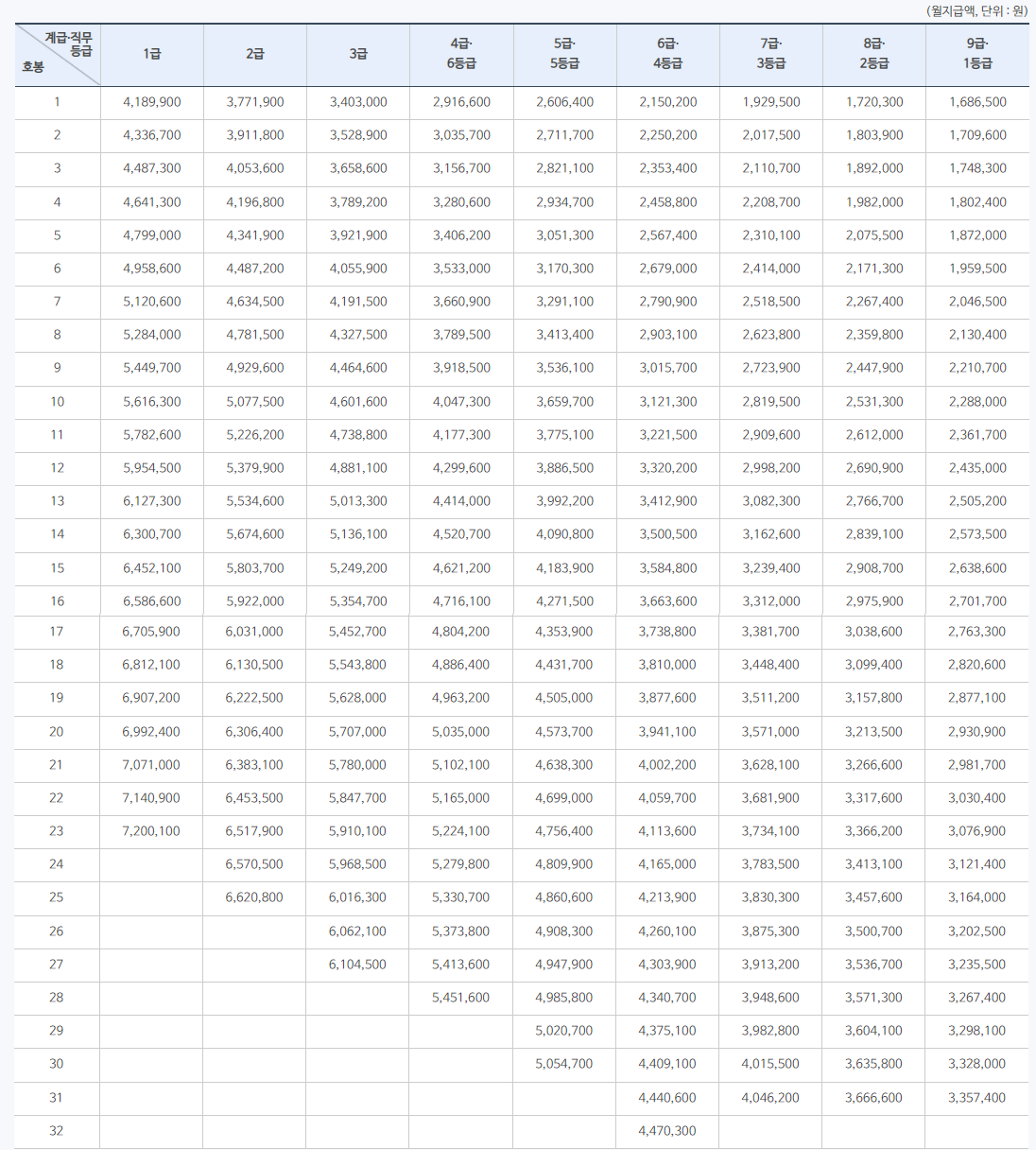1036x1166 pixels.
Task: Click the 호봉 label in the header corner
Action: point(33,67)
